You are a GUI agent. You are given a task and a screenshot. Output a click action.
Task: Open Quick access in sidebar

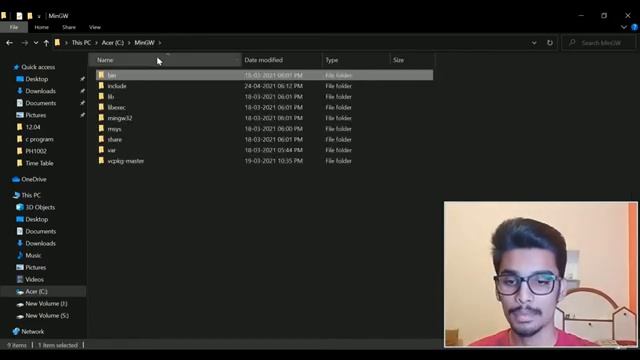38,67
